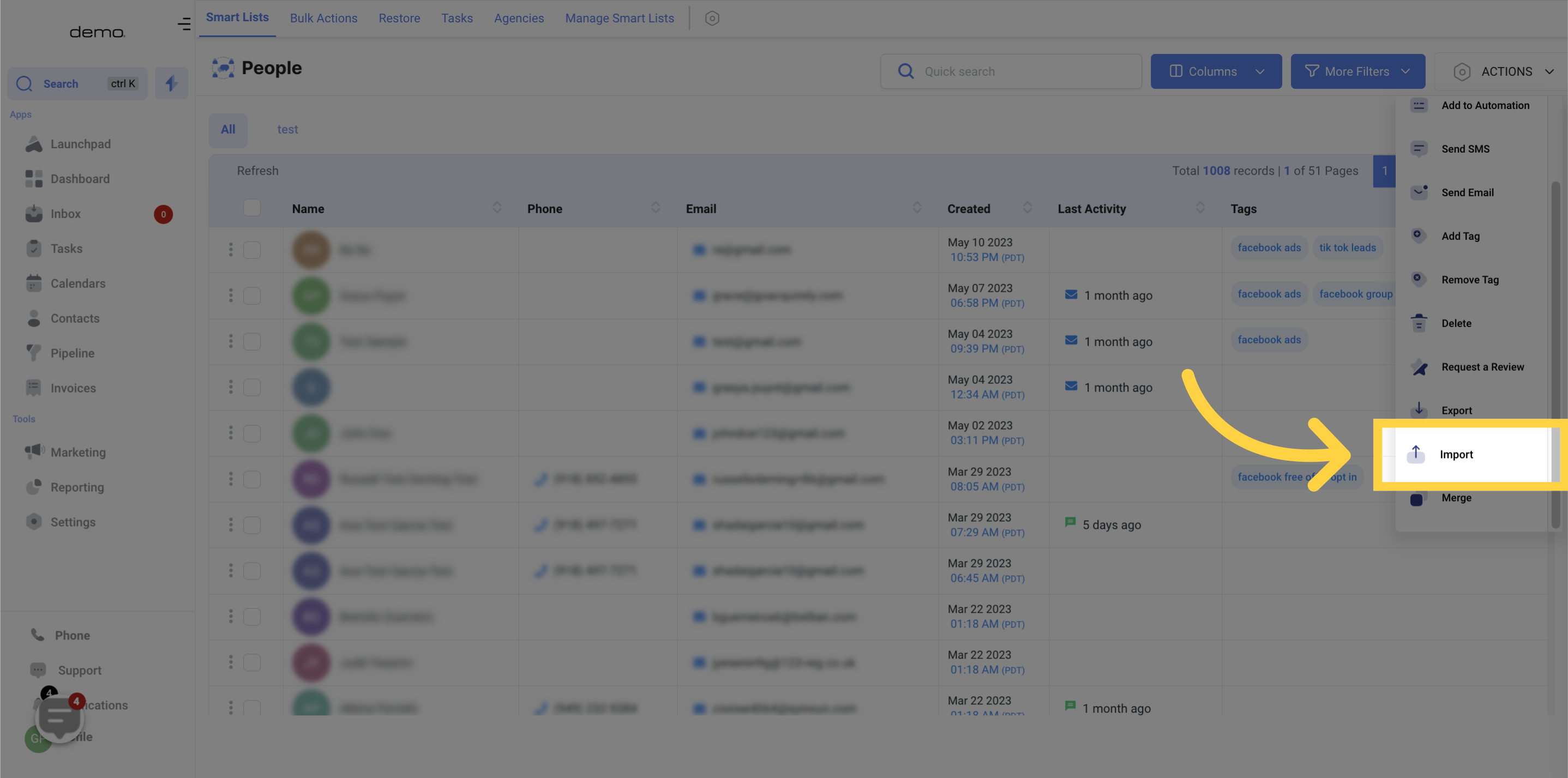
Task: Click the gear icon beside Manage Smart Lists
Action: pyautogui.click(x=712, y=18)
